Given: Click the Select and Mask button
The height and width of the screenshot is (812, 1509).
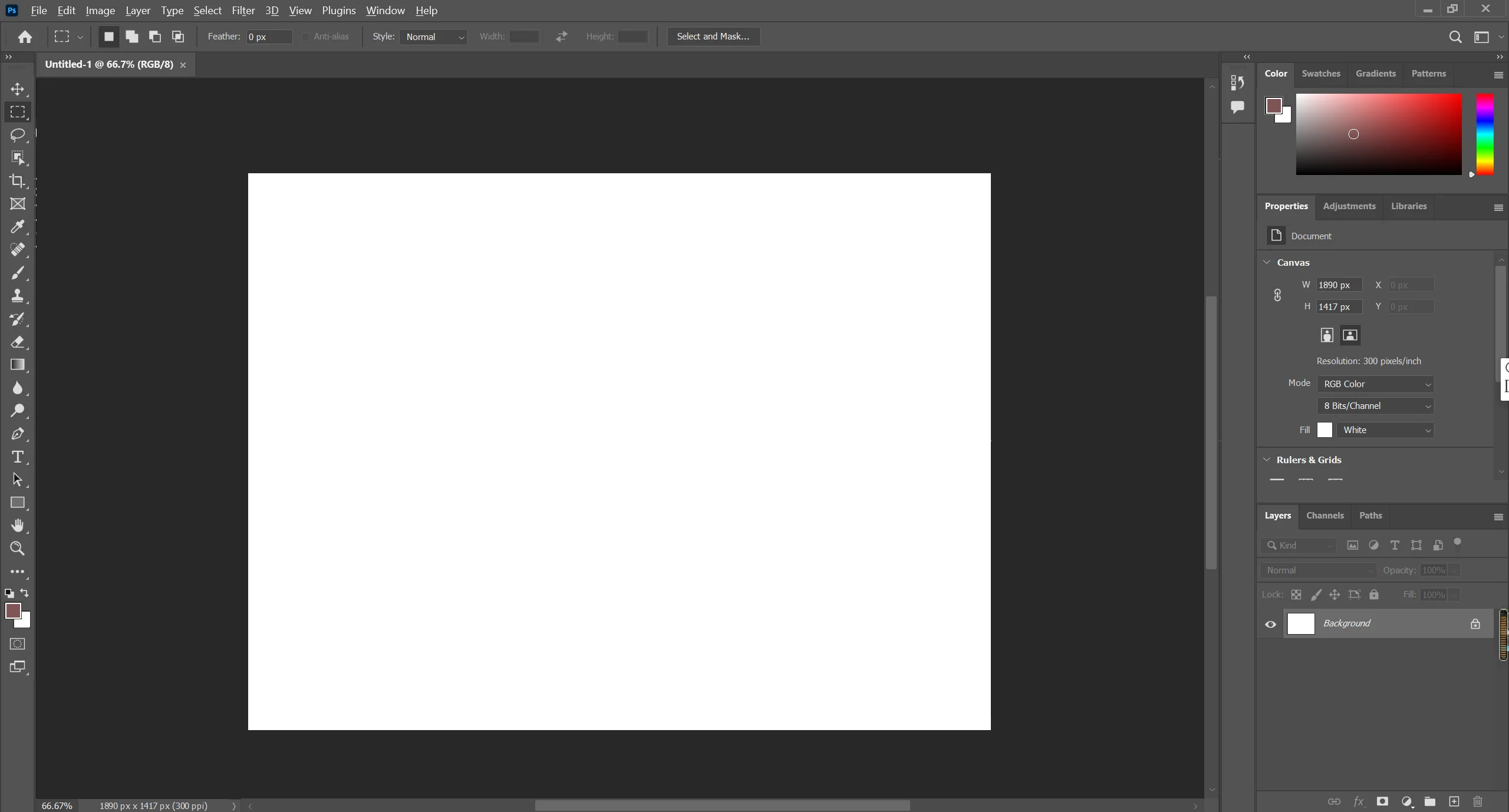Looking at the screenshot, I should click(x=713, y=37).
